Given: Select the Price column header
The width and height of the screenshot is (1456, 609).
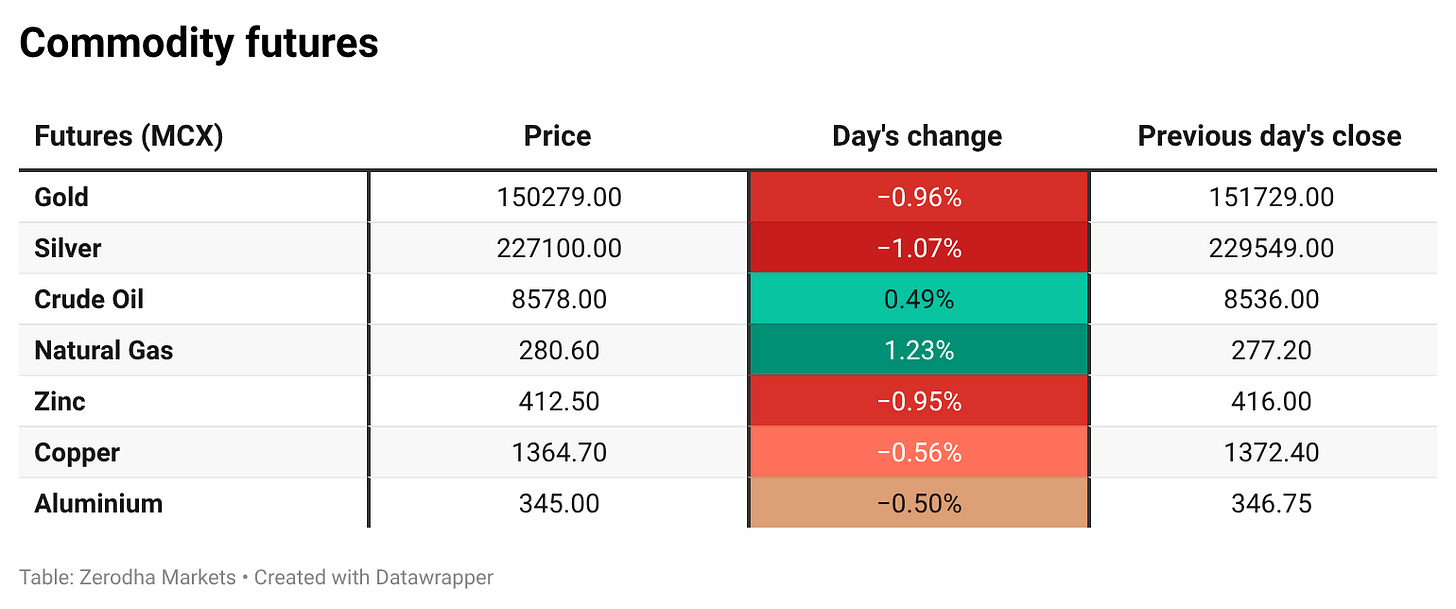Looking at the screenshot, I should 558,136.
